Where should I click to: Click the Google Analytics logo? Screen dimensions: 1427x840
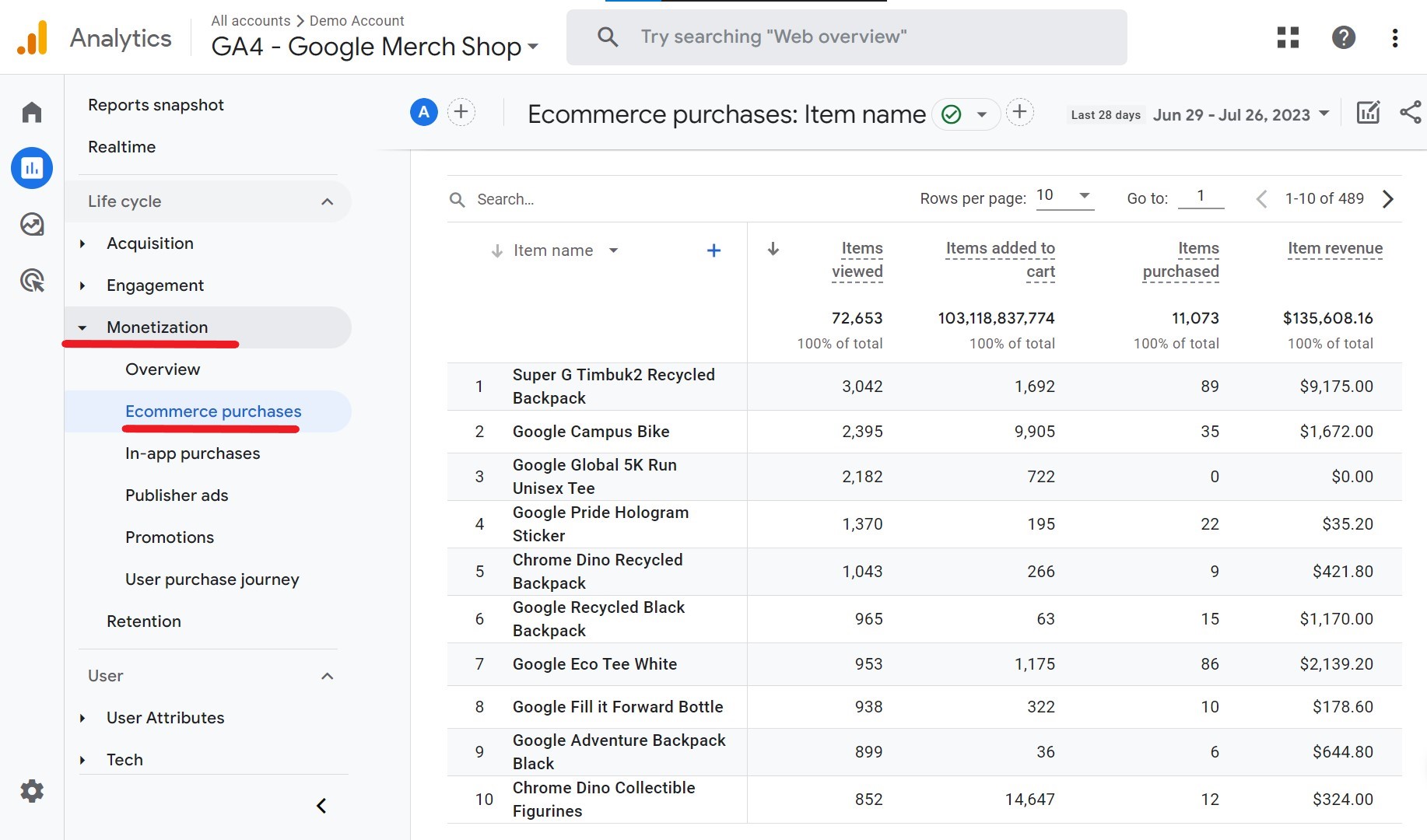tap(32, 37)
